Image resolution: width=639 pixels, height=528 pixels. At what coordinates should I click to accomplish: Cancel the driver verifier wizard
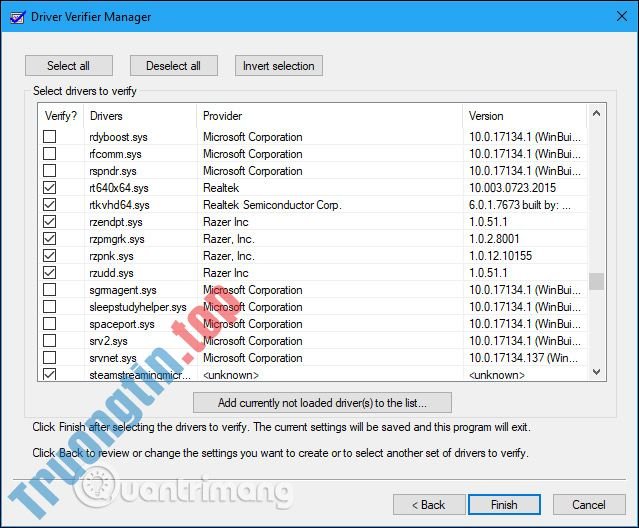click(x=589, y=505)
